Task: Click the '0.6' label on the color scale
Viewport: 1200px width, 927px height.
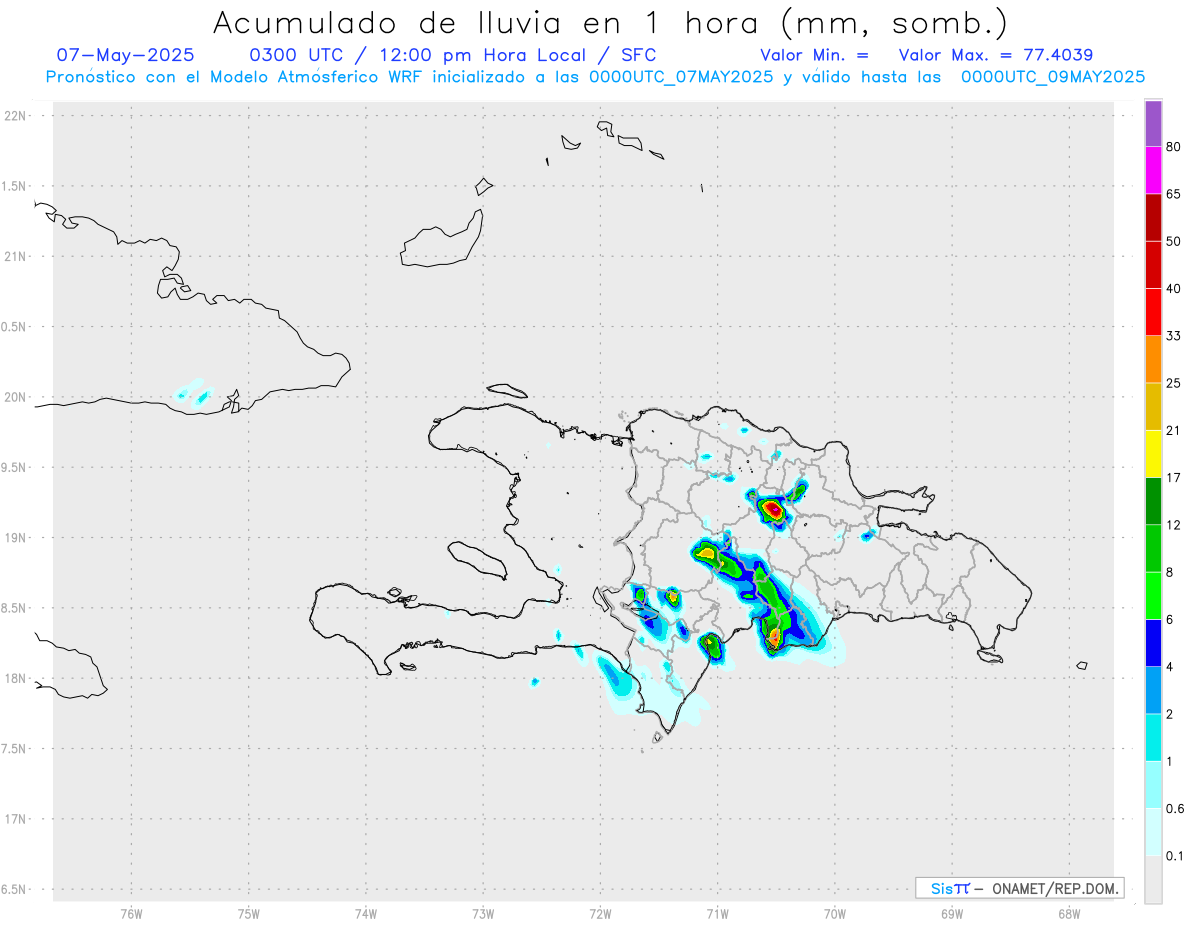Action: (1176, 808)
